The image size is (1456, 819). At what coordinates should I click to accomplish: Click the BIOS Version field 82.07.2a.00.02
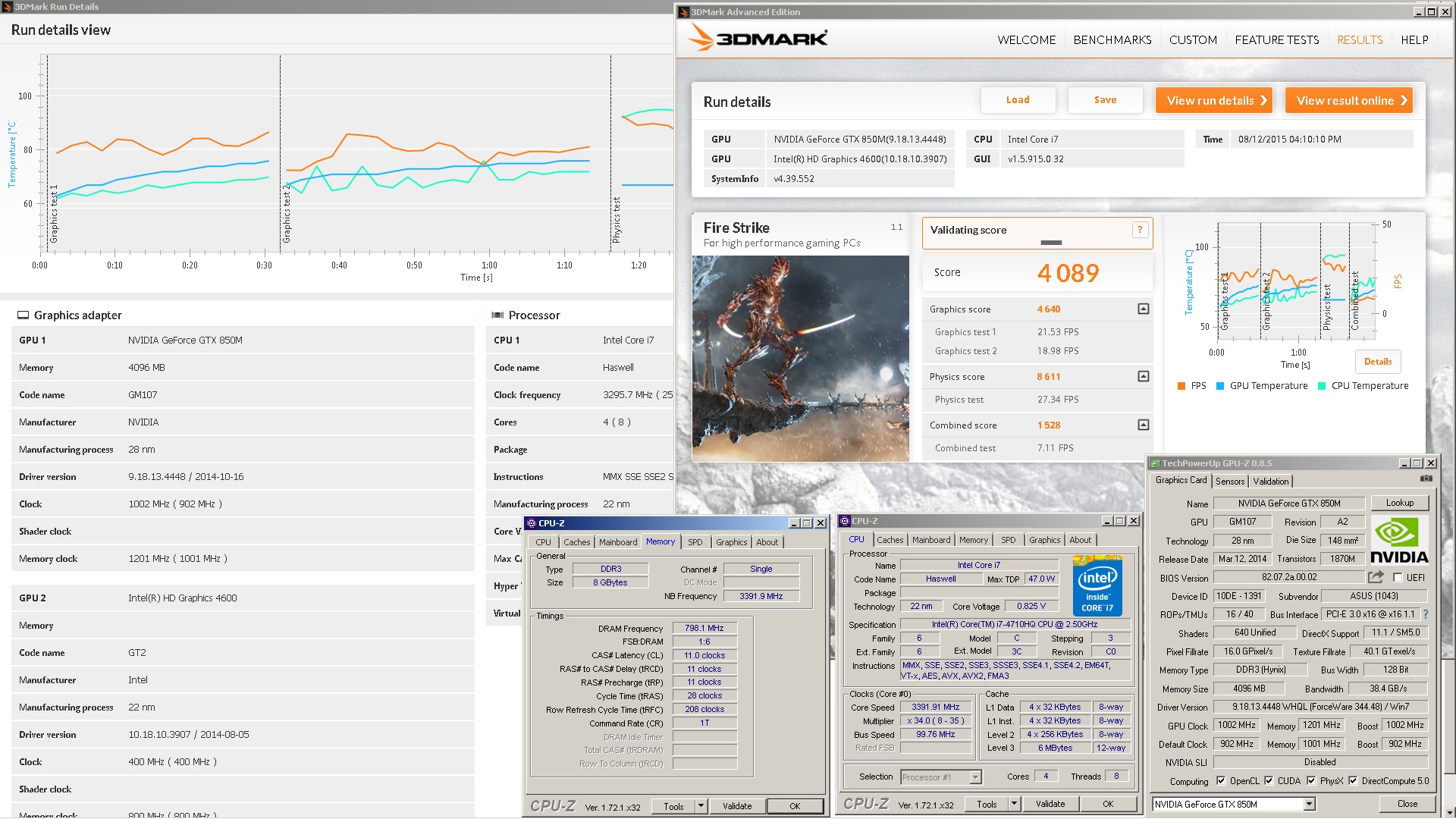(x=1288, y=577)
